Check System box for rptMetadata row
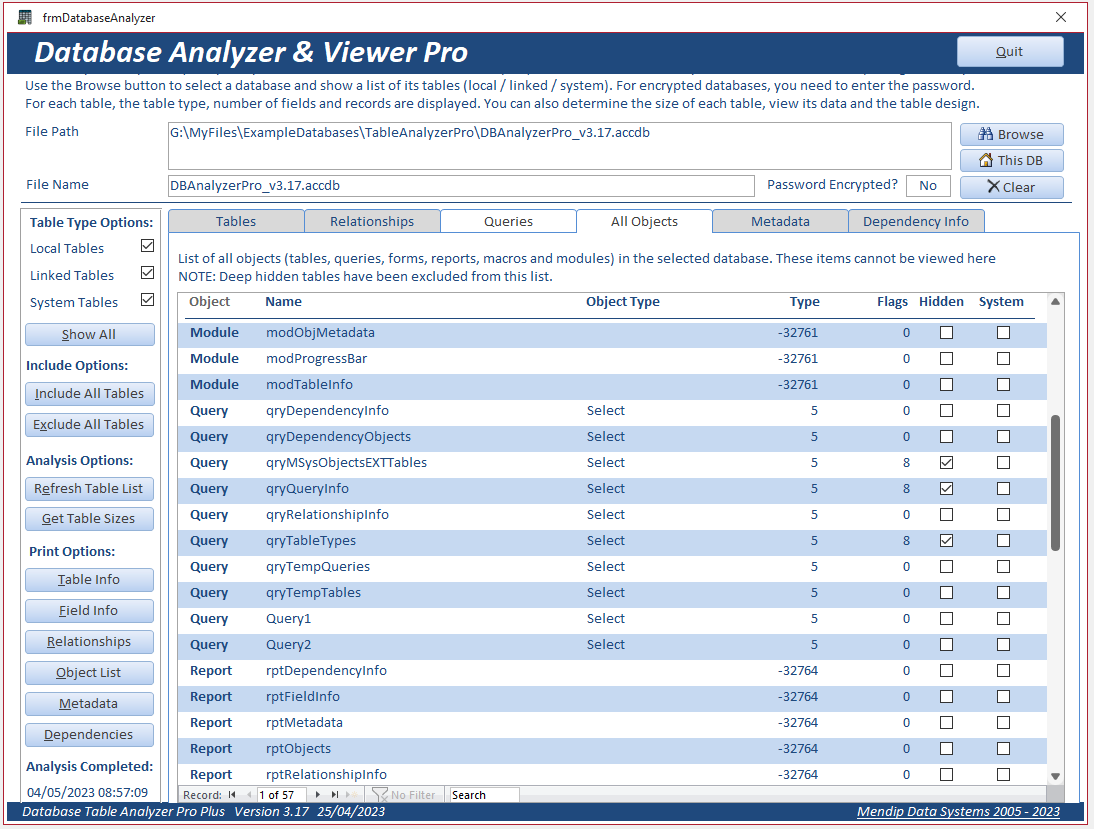This screenshot has height=829, width=1094. pyautogui.click(x=1003, y=722)
